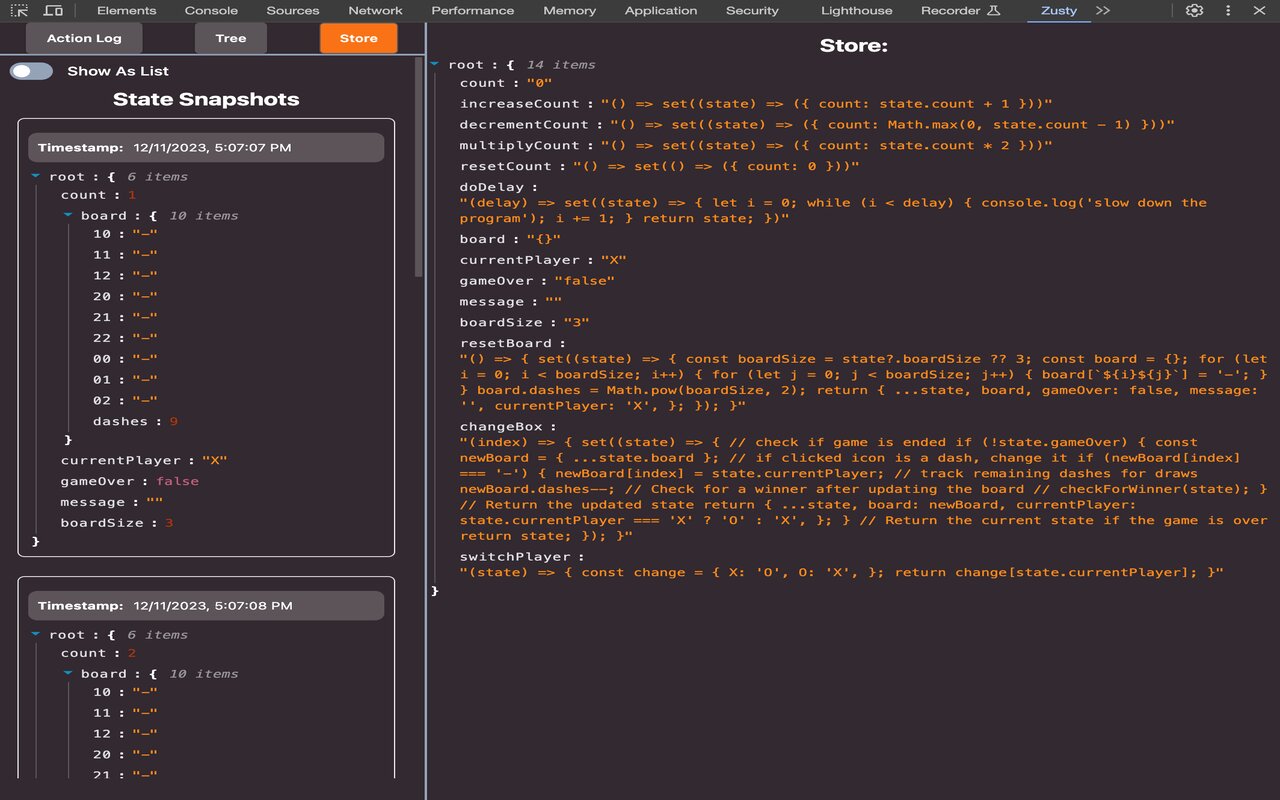Click the currentPlayer "X" entry in Store
This screenshot has height=800, width=1280.
click(543, 260)
